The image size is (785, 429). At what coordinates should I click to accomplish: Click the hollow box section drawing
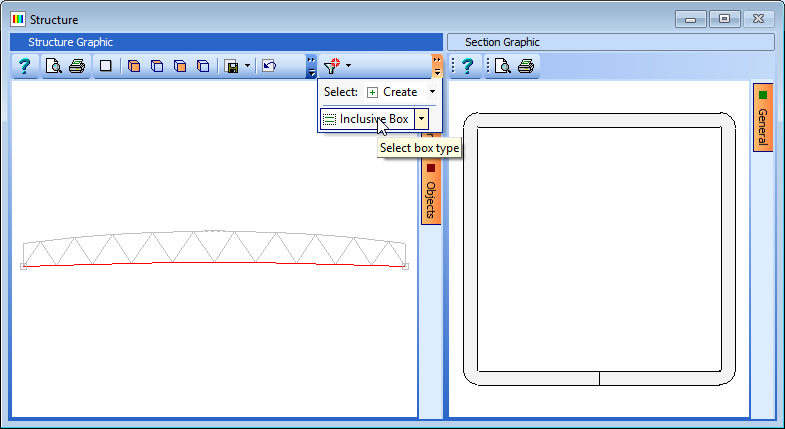tap(599, 249)
